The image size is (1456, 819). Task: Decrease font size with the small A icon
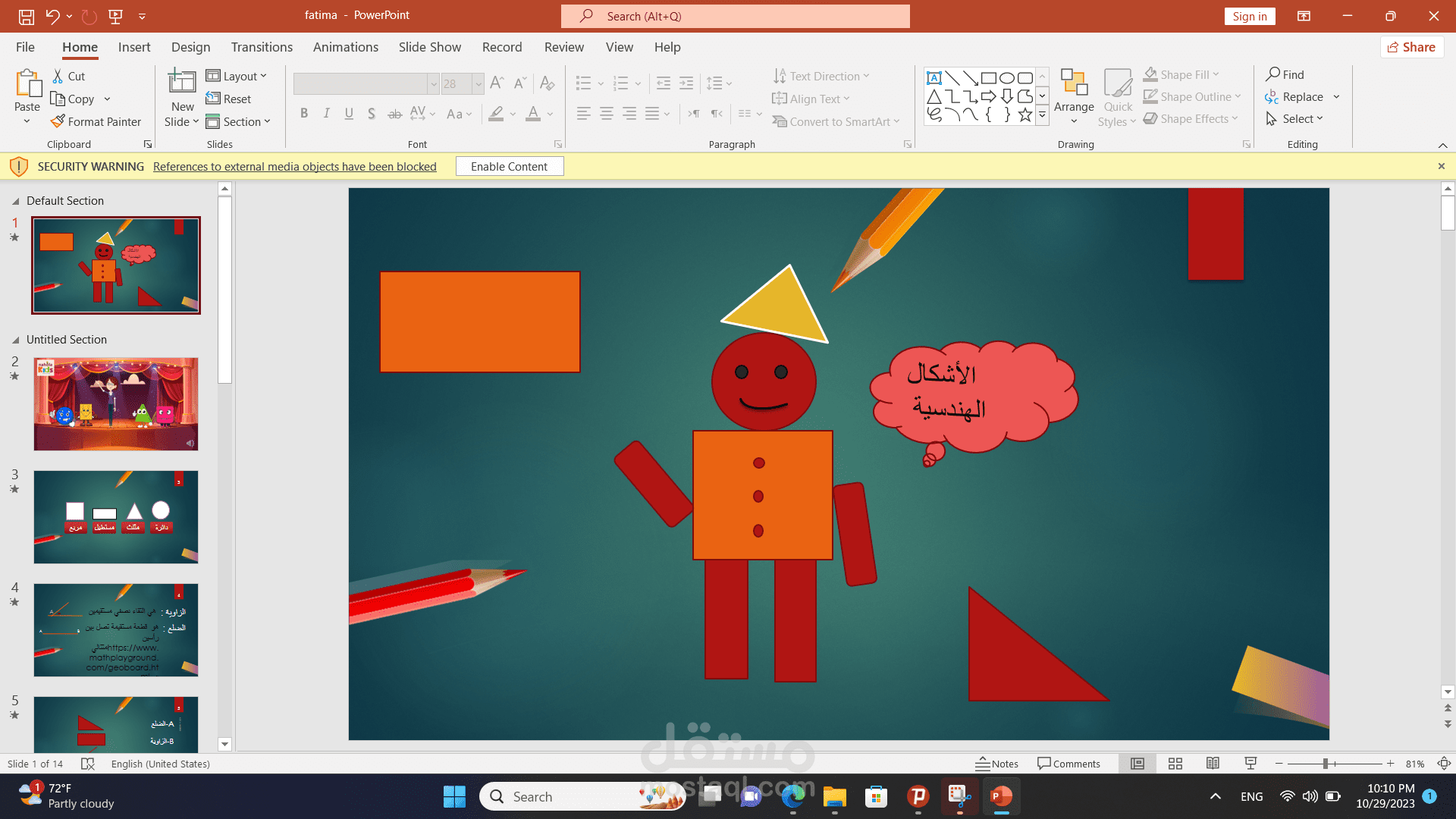point(520,83)
